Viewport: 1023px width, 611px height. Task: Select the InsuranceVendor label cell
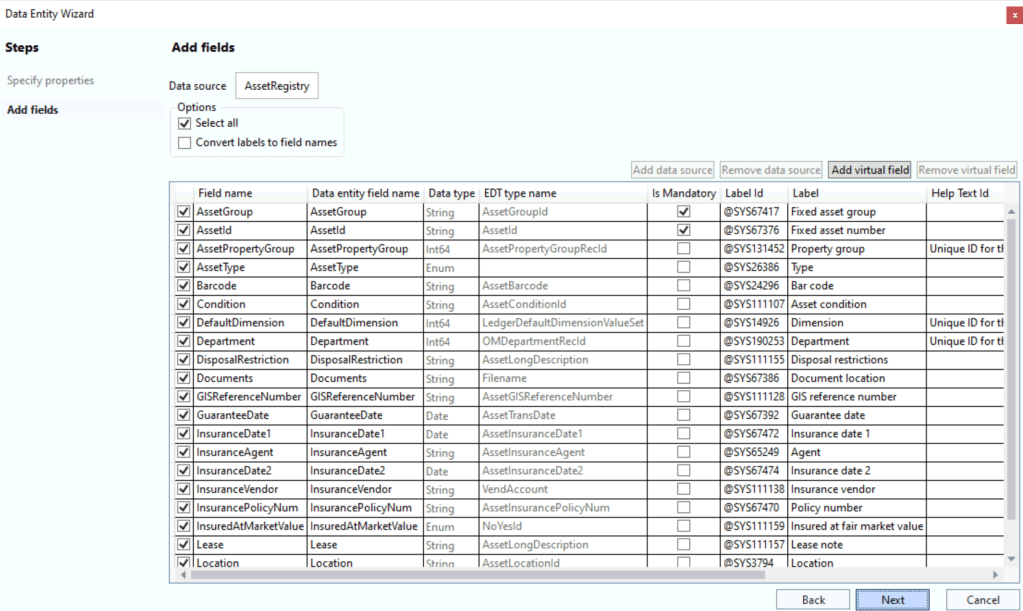[x=855, y=489]
